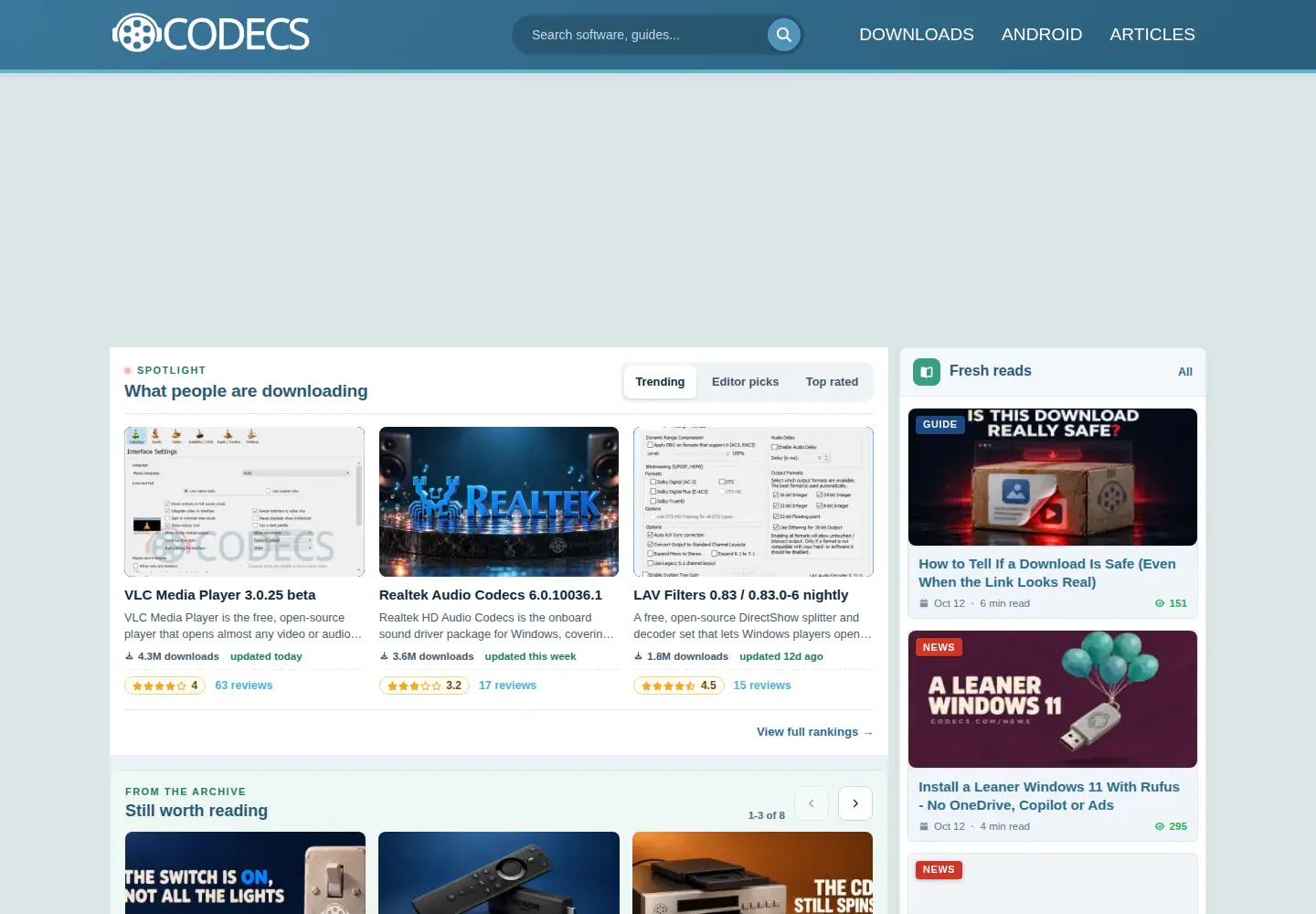Image resolution: width=1316 pixels, height=914 pixels.
Task: Click the LAV Filters 4.5 rating badge
Action: coord(679,685)
